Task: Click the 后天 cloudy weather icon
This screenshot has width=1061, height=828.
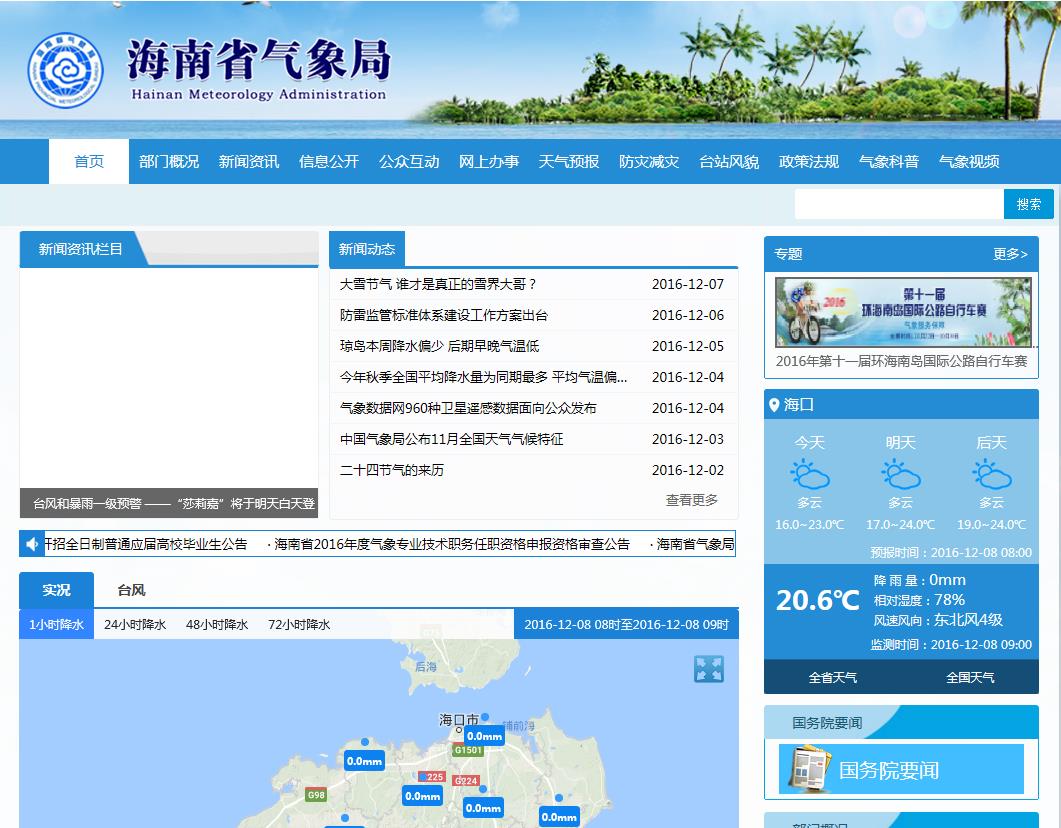Action: point(991,474)
